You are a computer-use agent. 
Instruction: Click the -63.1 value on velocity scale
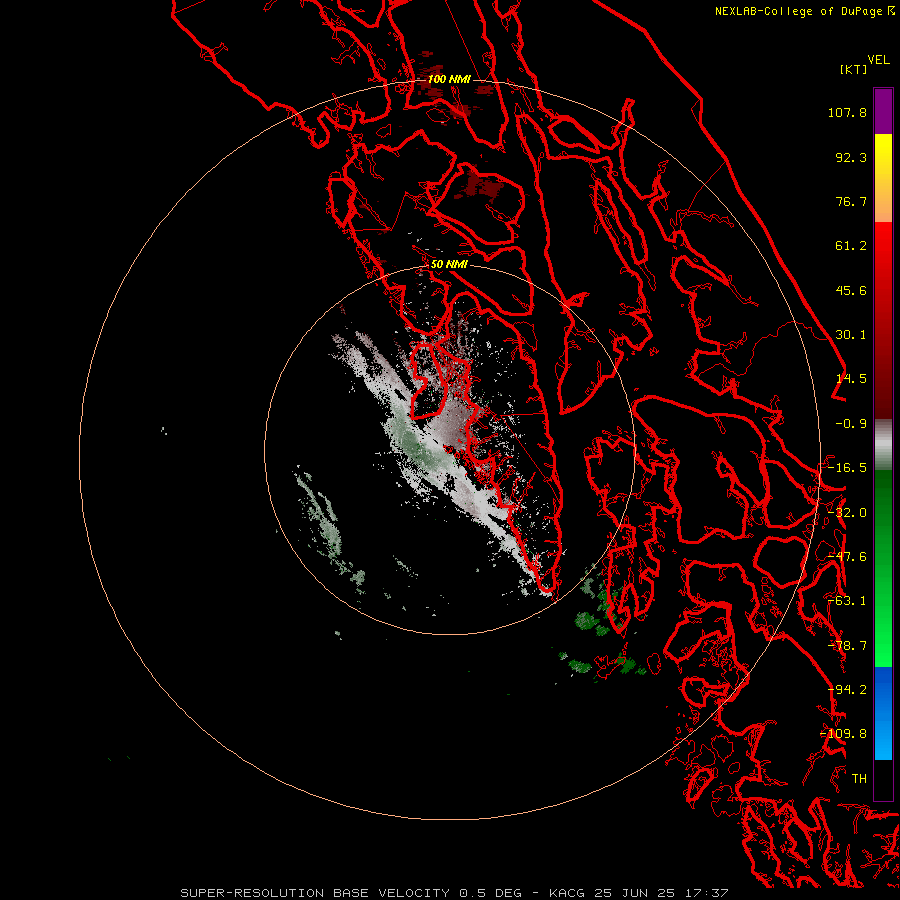point(847,601)
